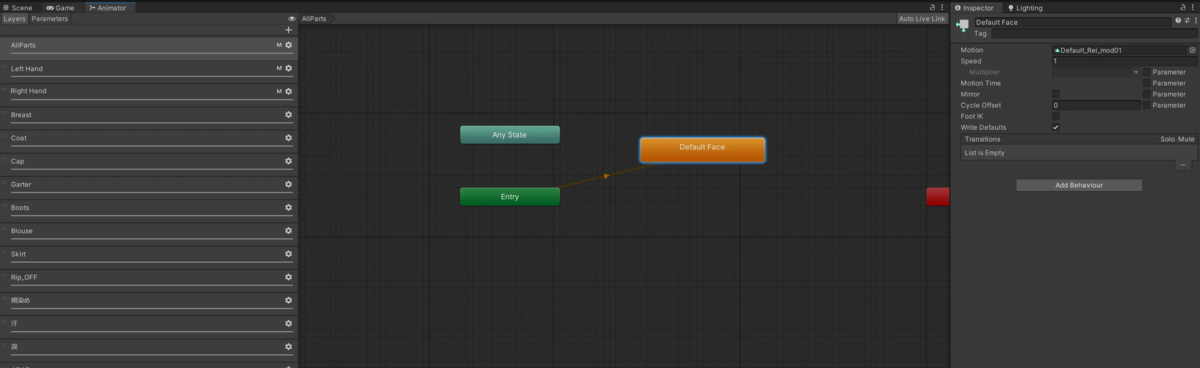Open the Multiplier parameter dropdown
Screen dimensions: 1200x368
tap(1096, 72)
